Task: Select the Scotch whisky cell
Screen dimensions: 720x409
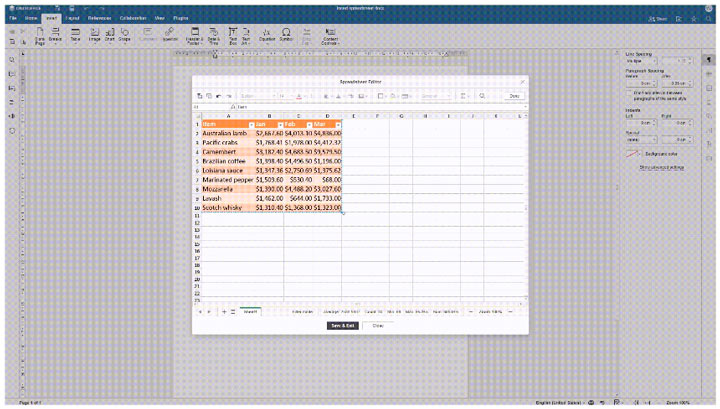Action: click(228, 207)
